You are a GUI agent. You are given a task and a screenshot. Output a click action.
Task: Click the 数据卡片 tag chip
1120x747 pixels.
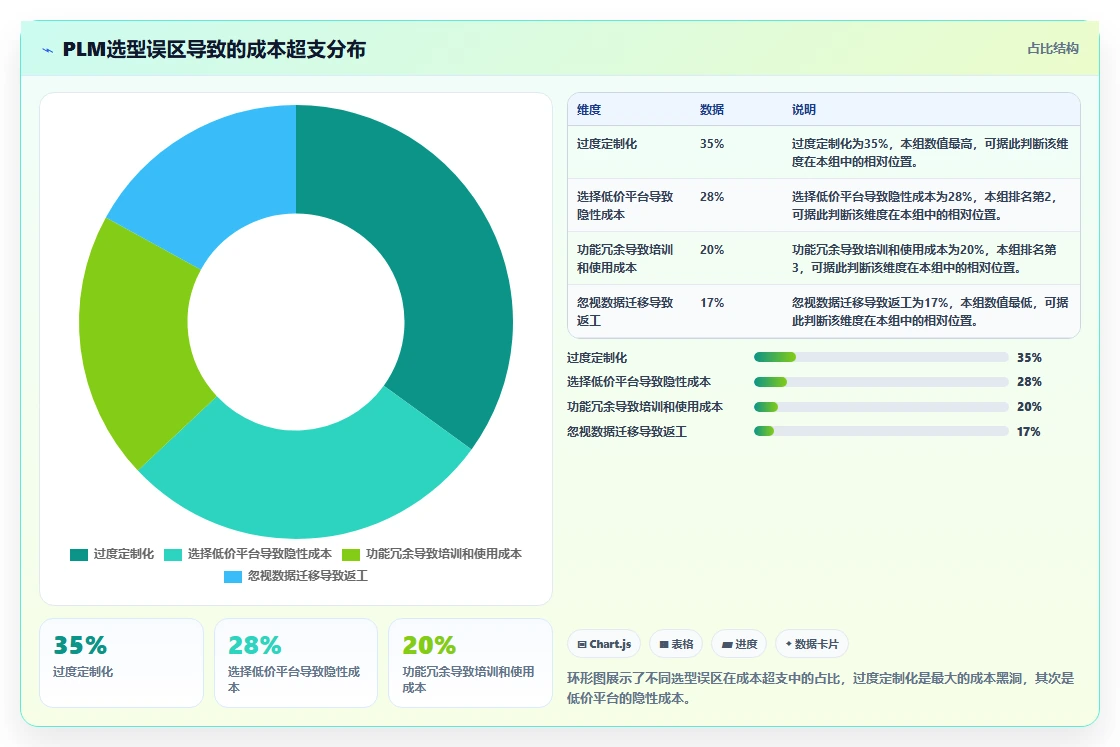point(812,644)
